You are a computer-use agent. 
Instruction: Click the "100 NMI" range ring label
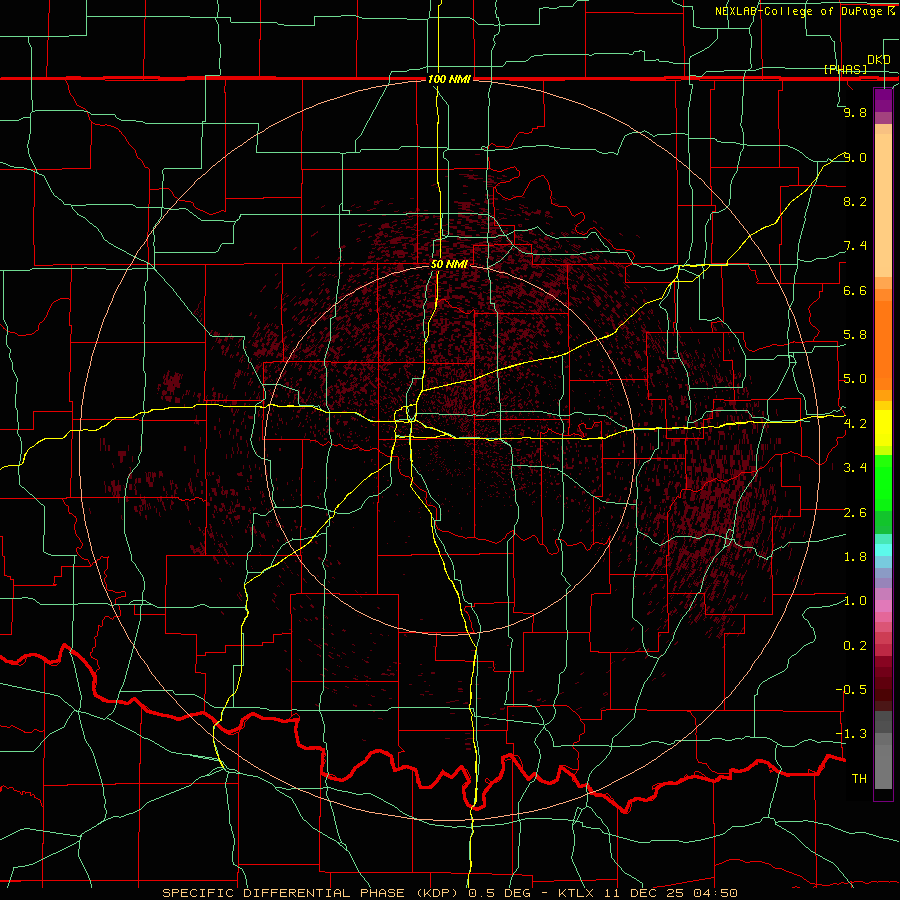449,79
